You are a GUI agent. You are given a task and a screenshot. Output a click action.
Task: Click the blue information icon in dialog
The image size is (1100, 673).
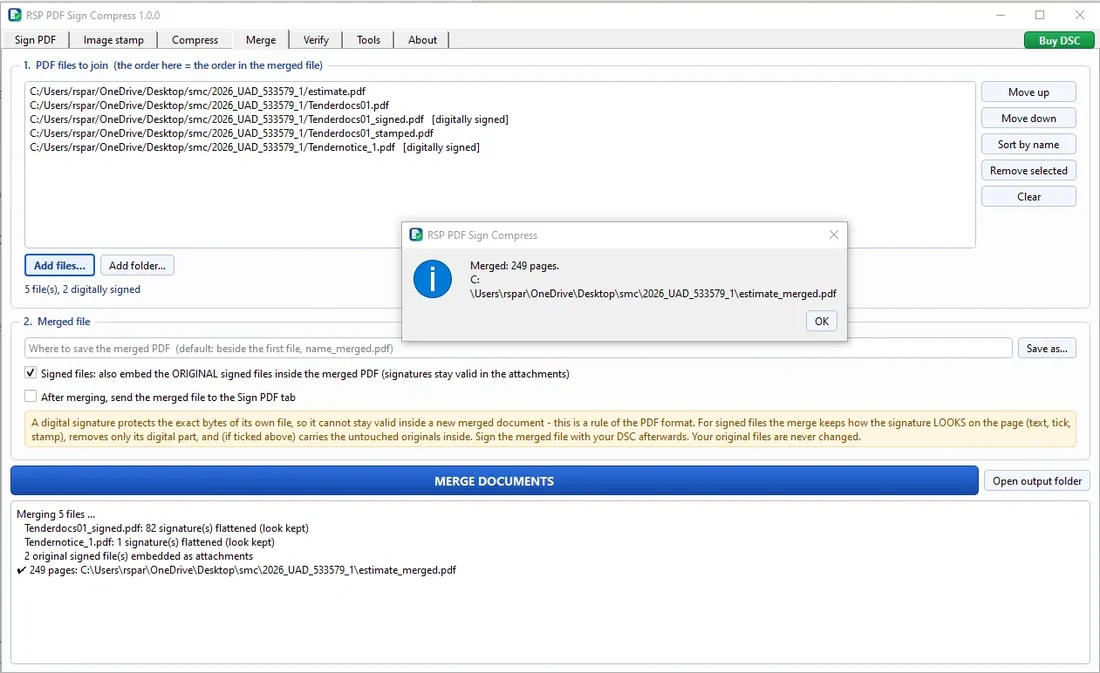pos(432,279)
